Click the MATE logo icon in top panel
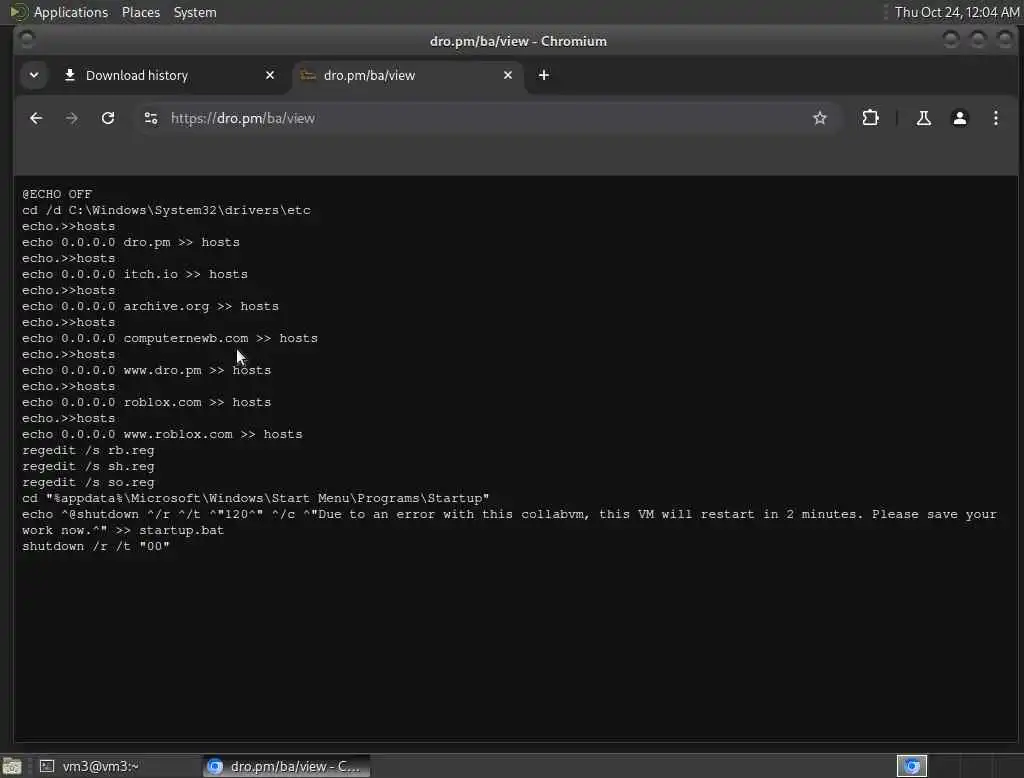This screenshot has height=778, width=1024. click(18, 12)
